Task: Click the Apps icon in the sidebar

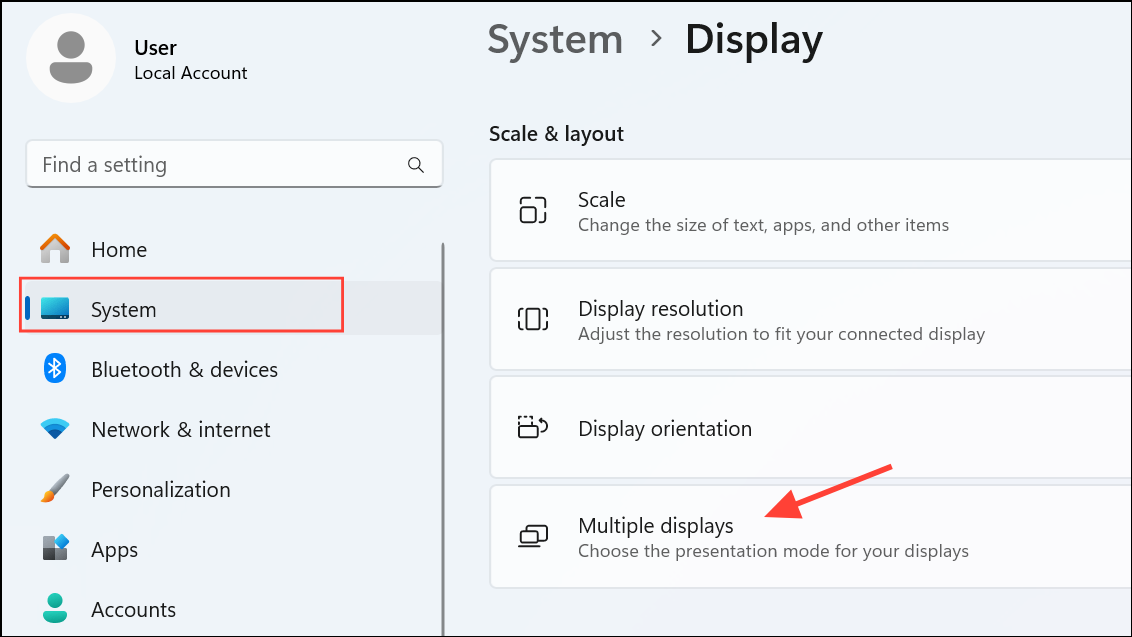Action: (x=55, y=549)
